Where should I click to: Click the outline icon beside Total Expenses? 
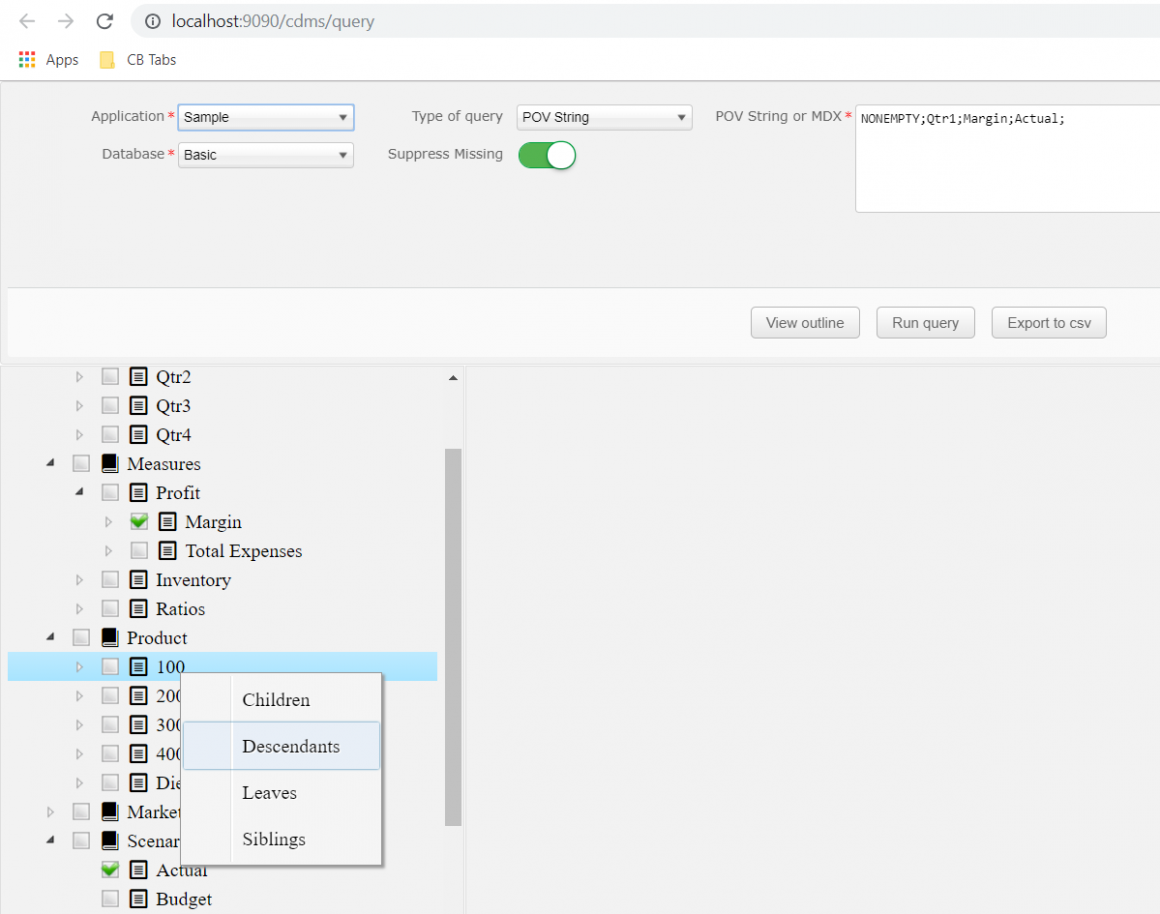167,550
